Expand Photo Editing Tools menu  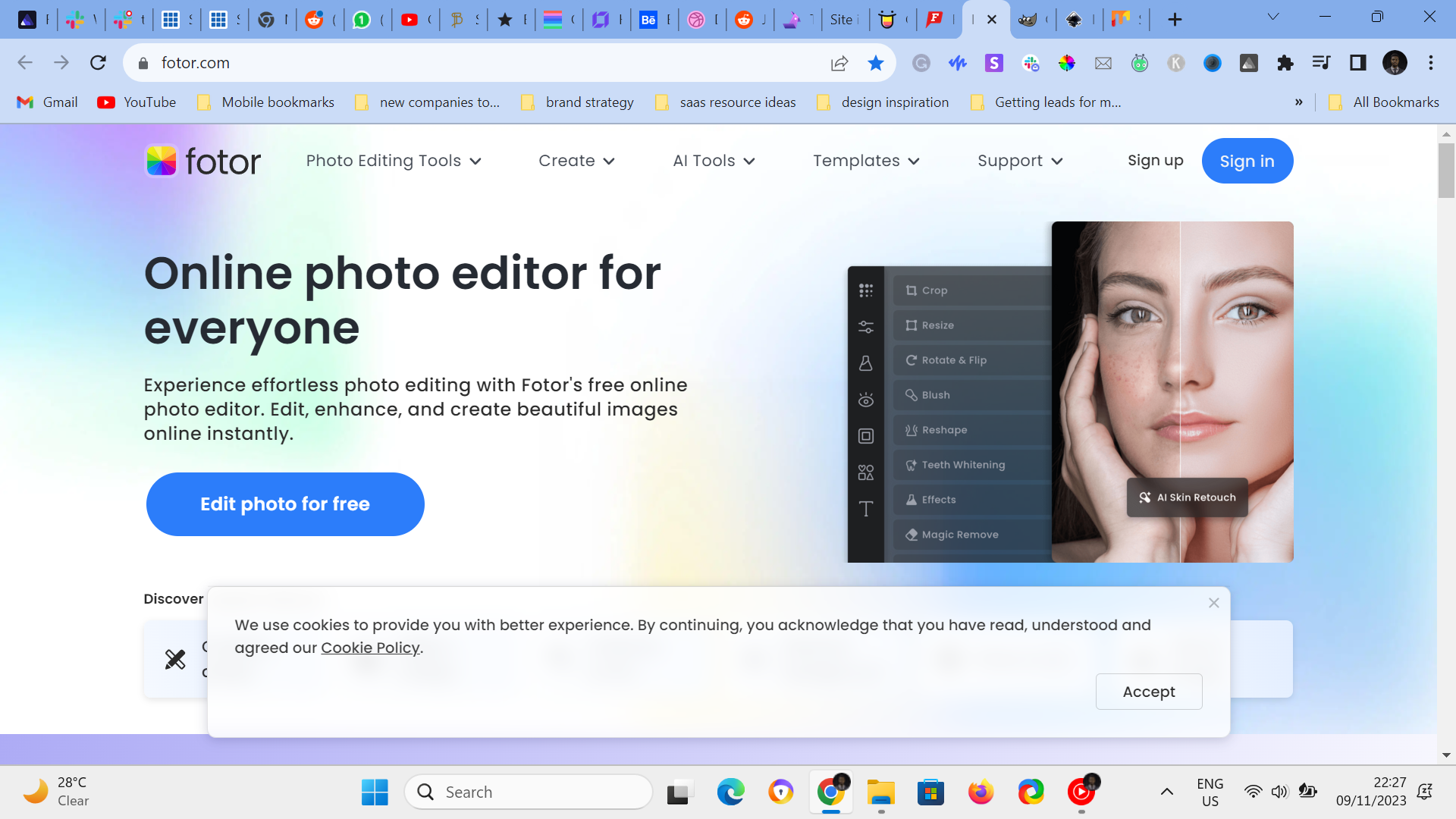tap(394, 161)
